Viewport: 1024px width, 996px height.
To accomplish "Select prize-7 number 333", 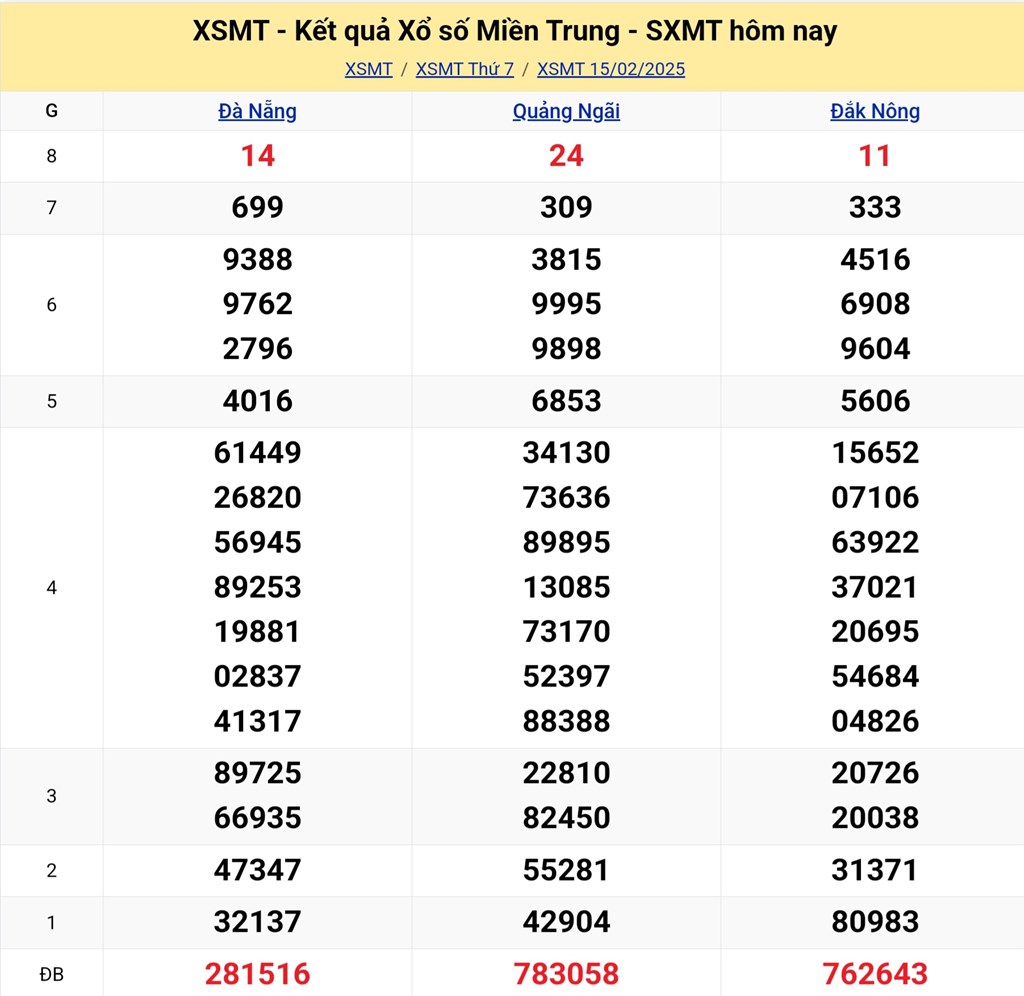I will coord(875,208).
